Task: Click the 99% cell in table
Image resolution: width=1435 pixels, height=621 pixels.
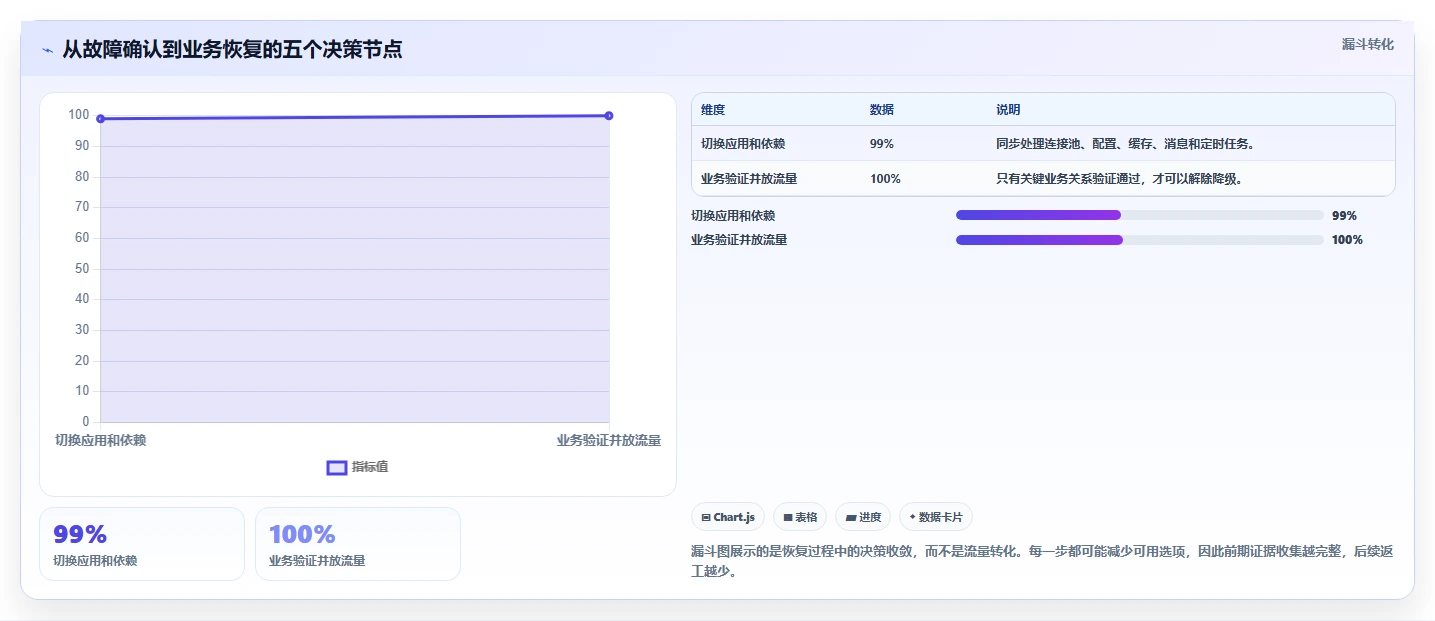Action: click(x=882, y=144)
